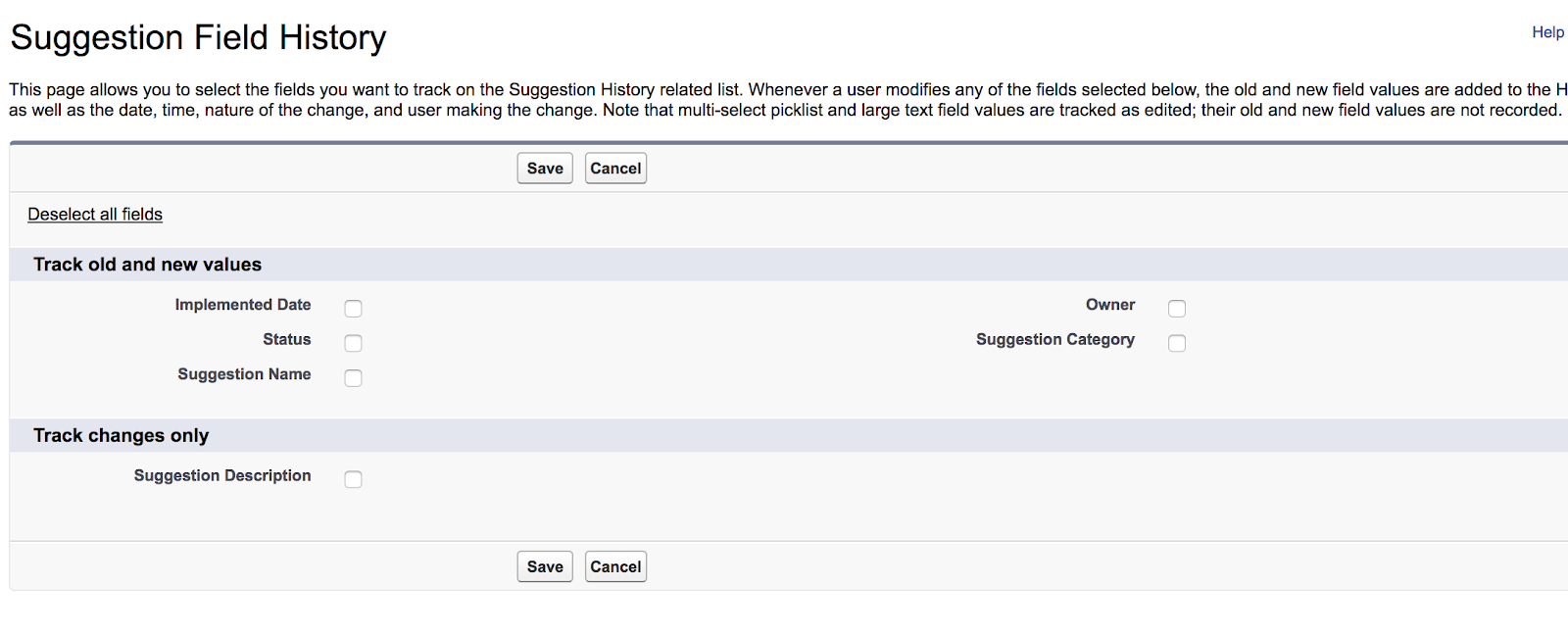Click the Status field label
The width and height of the screenshot is (1568, 636).
pos(286,340)
